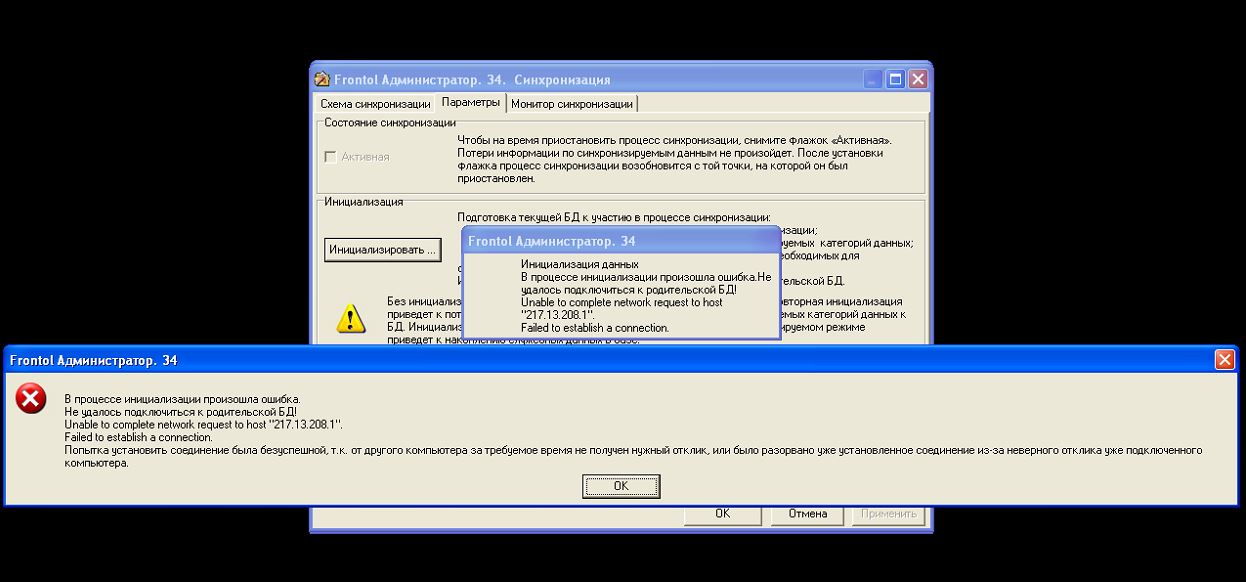Viewport: 1246px width, 582px height.
Task: Minimize the Синхронизация window
Action: (874, 79)
